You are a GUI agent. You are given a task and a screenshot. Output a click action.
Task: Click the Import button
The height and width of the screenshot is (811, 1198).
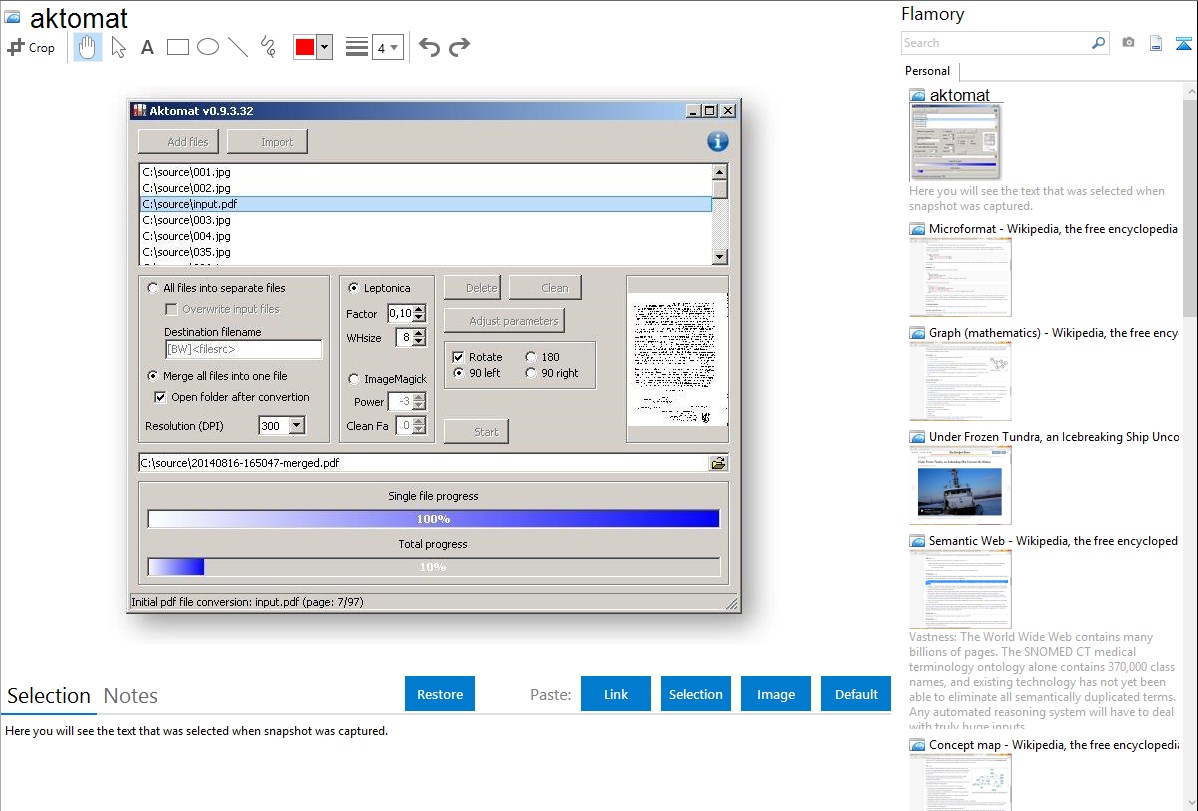coord(267,142)
